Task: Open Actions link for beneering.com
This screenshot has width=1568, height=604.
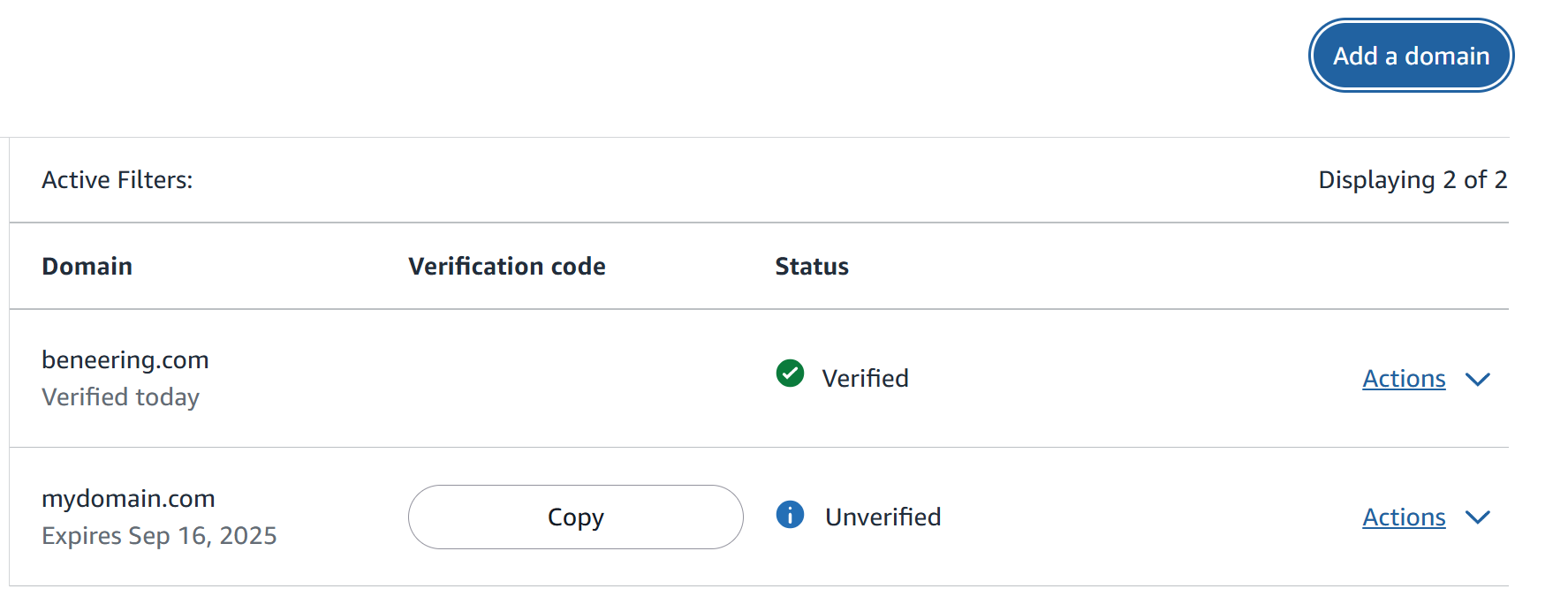Action: pyautogui.click(x=1404, y=379)
